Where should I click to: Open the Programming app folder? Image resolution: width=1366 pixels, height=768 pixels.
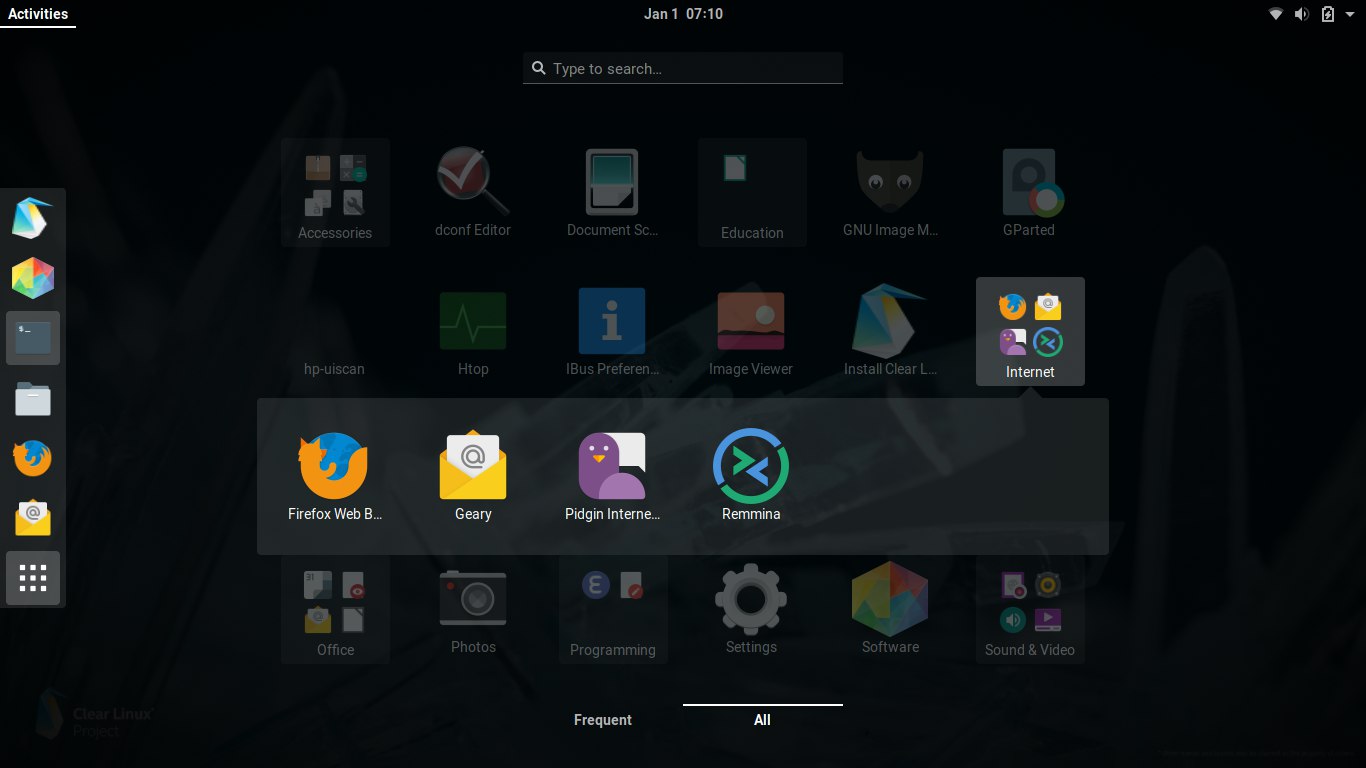[x=613, y=609]
